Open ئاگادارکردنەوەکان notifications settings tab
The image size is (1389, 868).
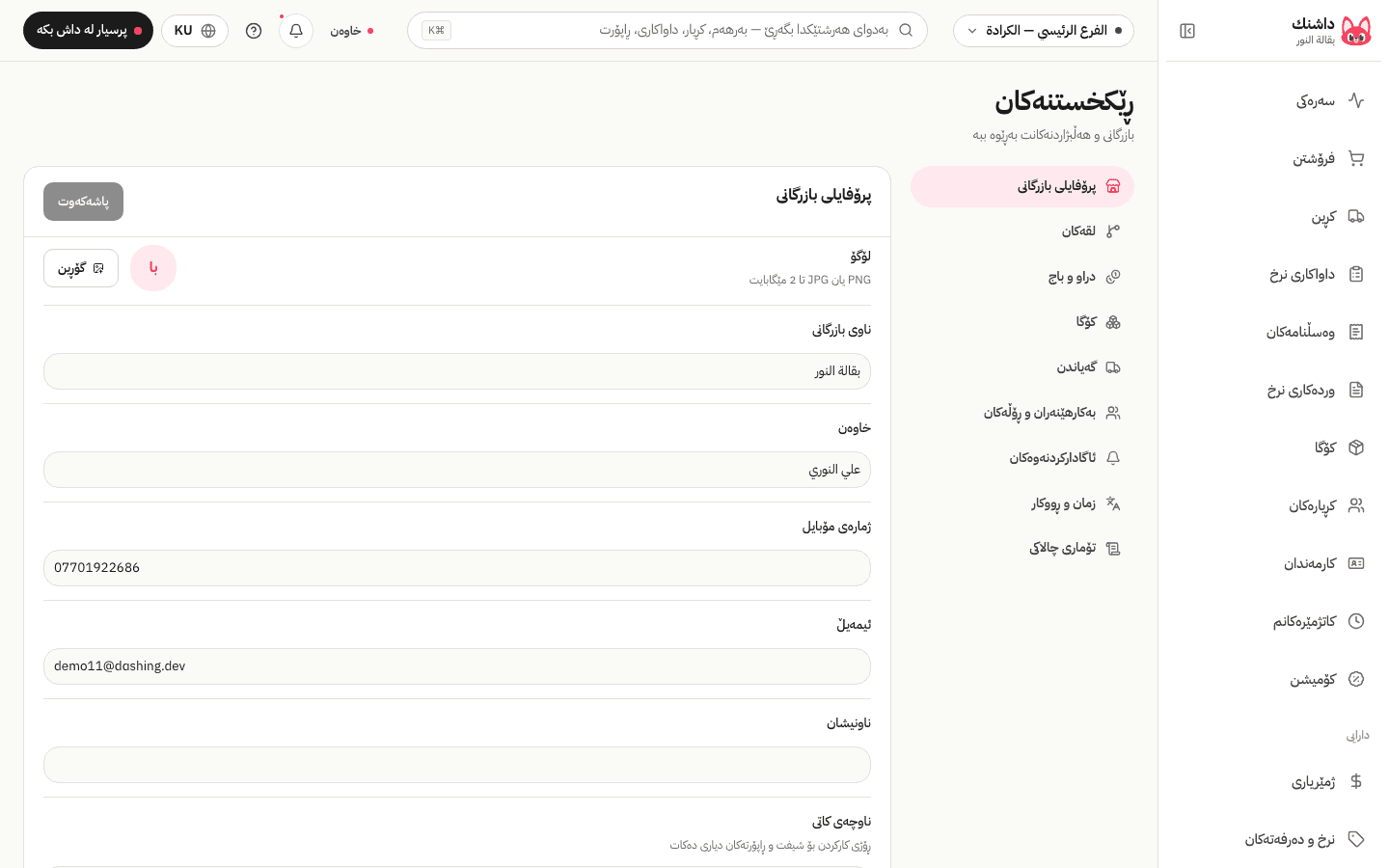pos(1022,458)
